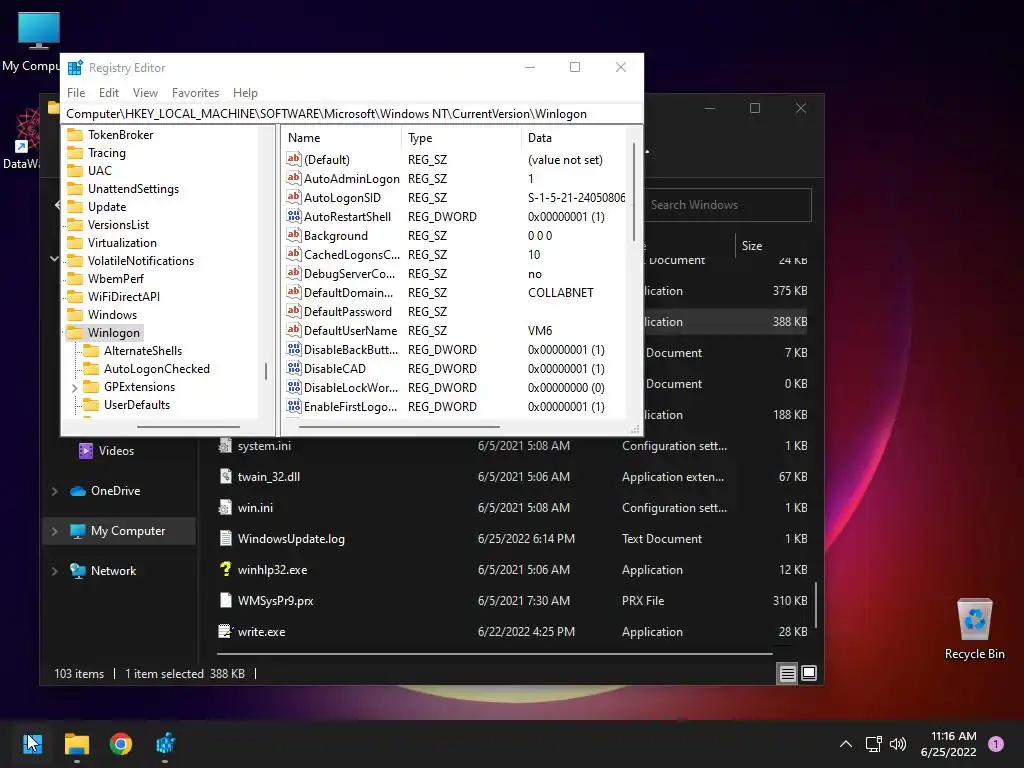The image size is (1024, 768).
Task: Open the Registry Editor taskbar icon
Action: (165, 743)
